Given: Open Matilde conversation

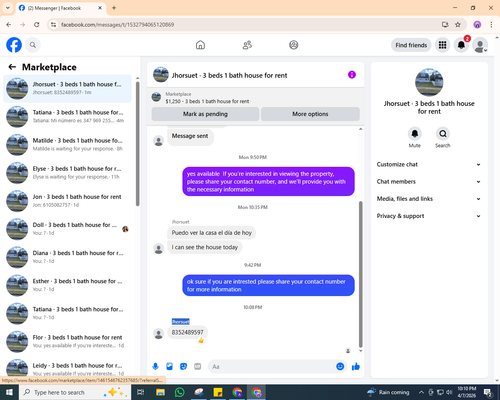Looking at the screenshot, I should tap(67, 144).
